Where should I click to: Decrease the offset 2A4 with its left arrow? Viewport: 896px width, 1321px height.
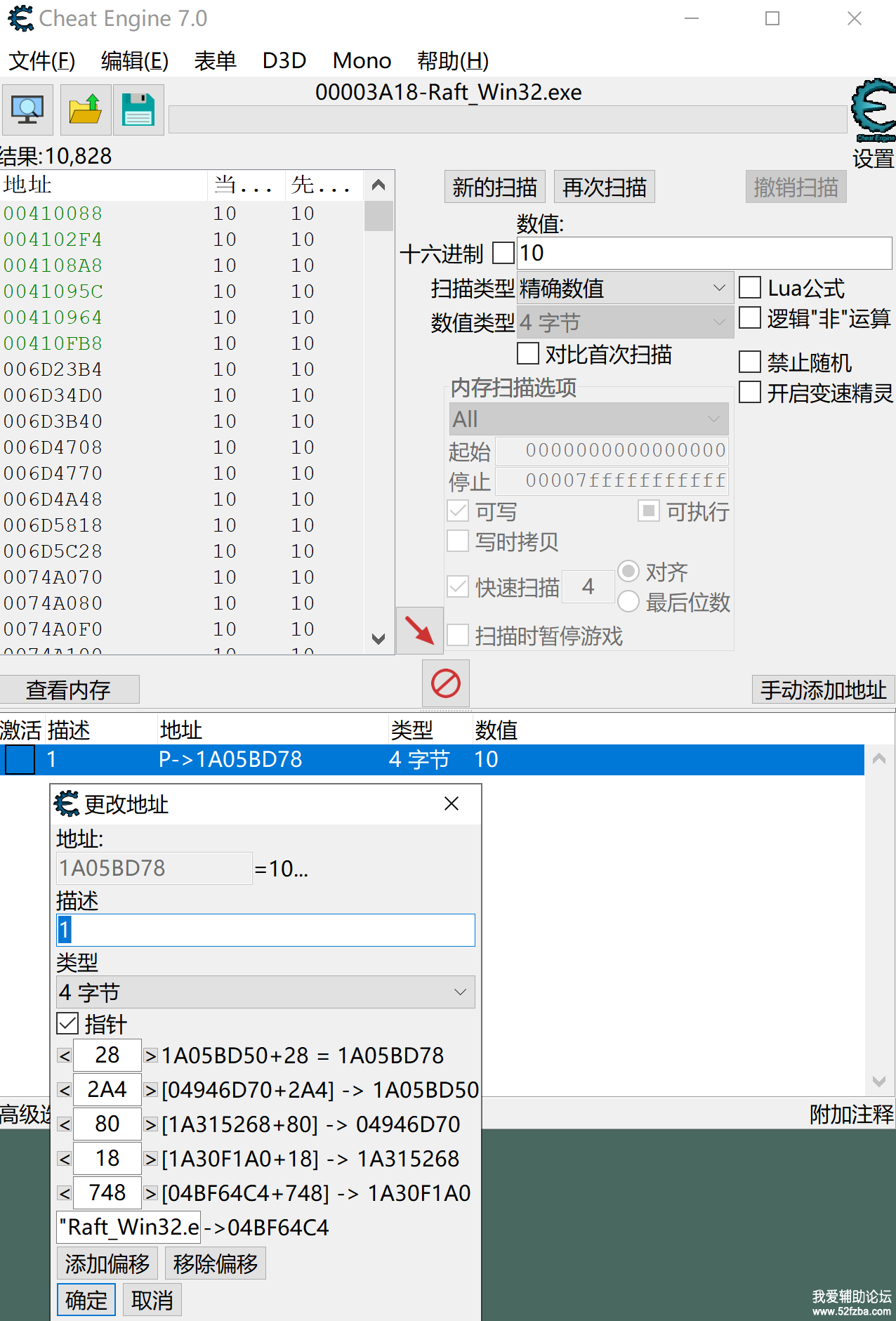point(65,1090)
